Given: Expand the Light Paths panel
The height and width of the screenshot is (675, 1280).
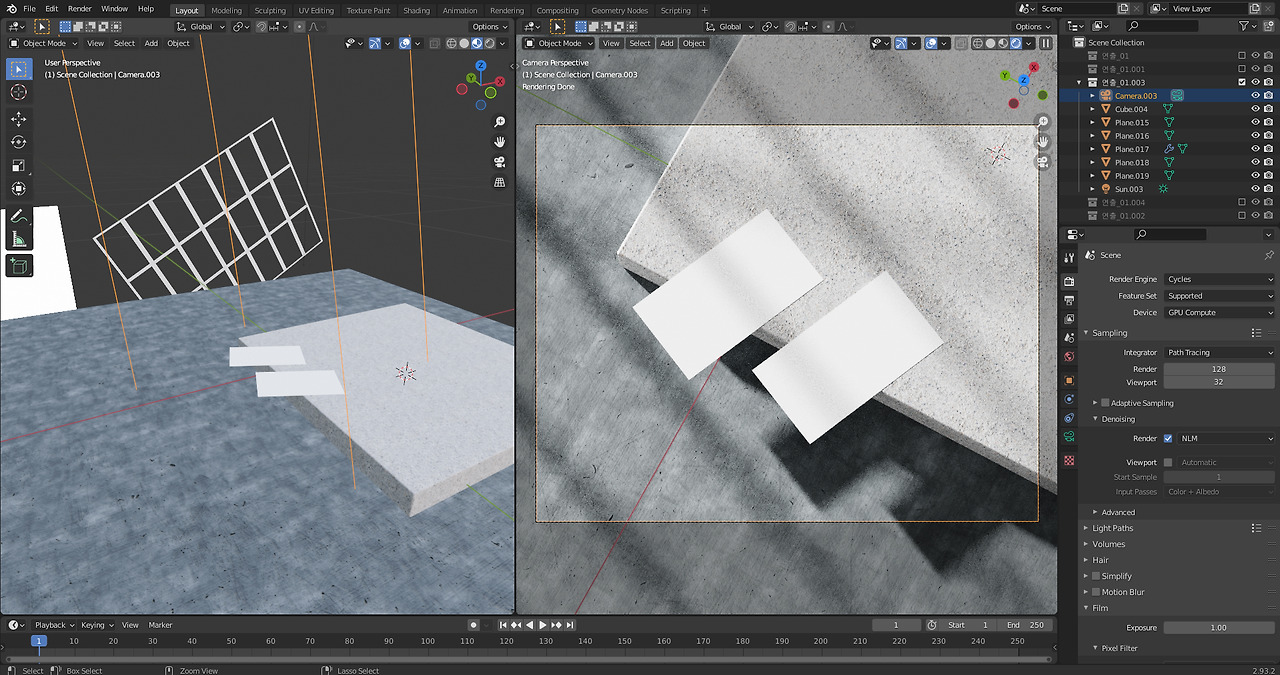Looking at the screenshot, I should (1113, 528).
